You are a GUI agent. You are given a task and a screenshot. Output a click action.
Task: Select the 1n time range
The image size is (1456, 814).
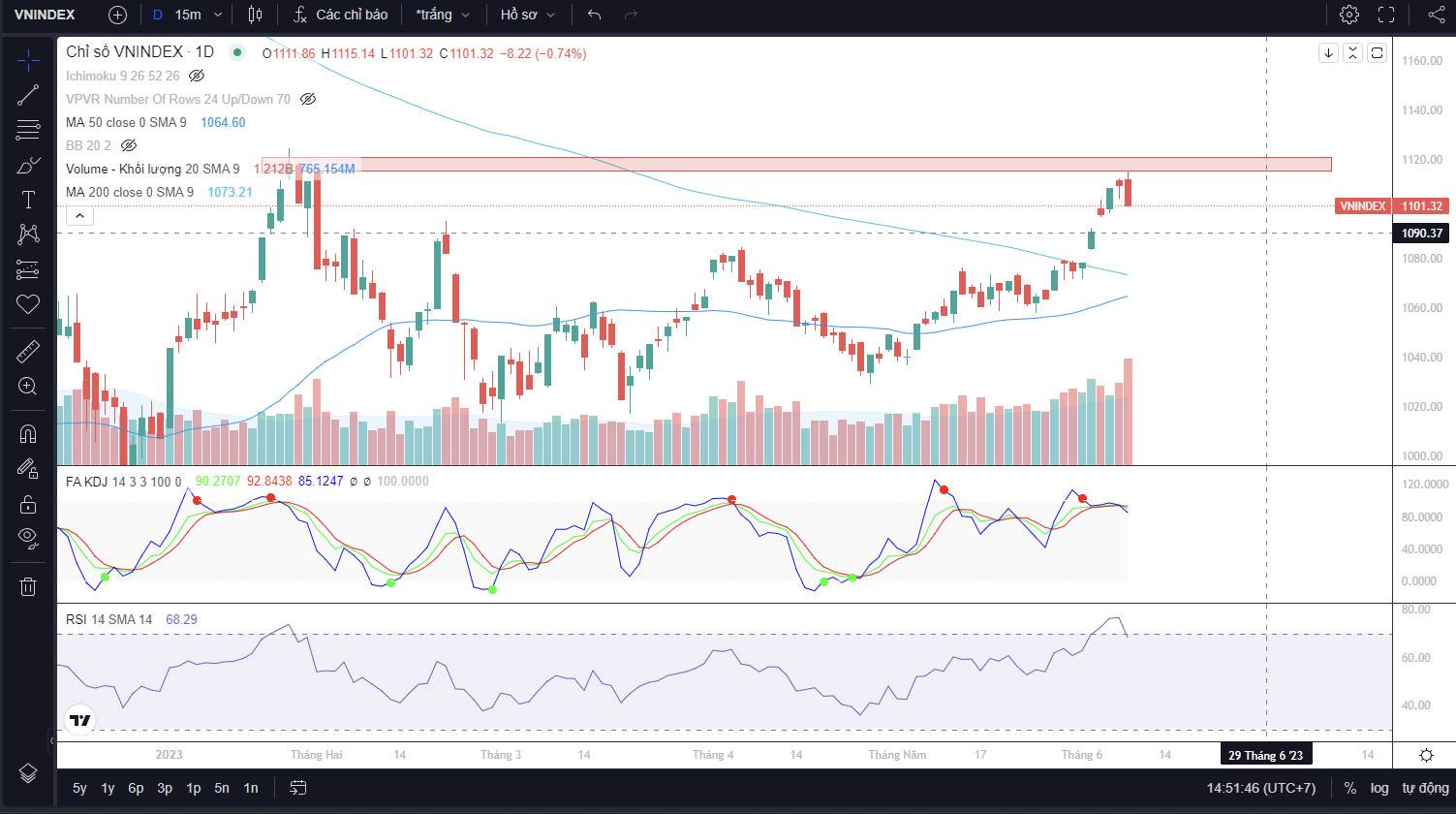(x=251, y=788)
